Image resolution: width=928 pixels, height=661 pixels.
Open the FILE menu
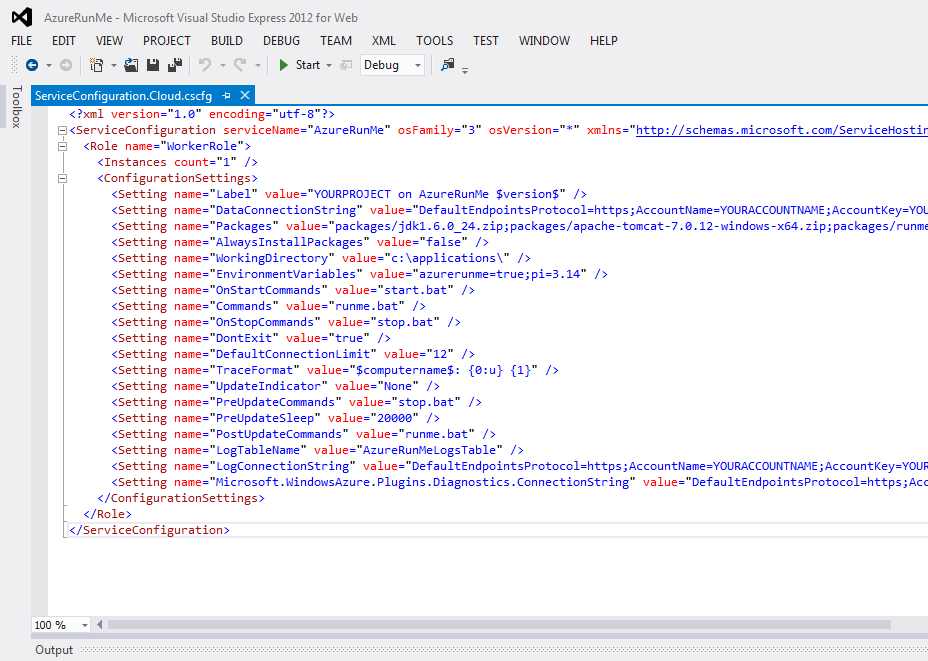point(22,41)
